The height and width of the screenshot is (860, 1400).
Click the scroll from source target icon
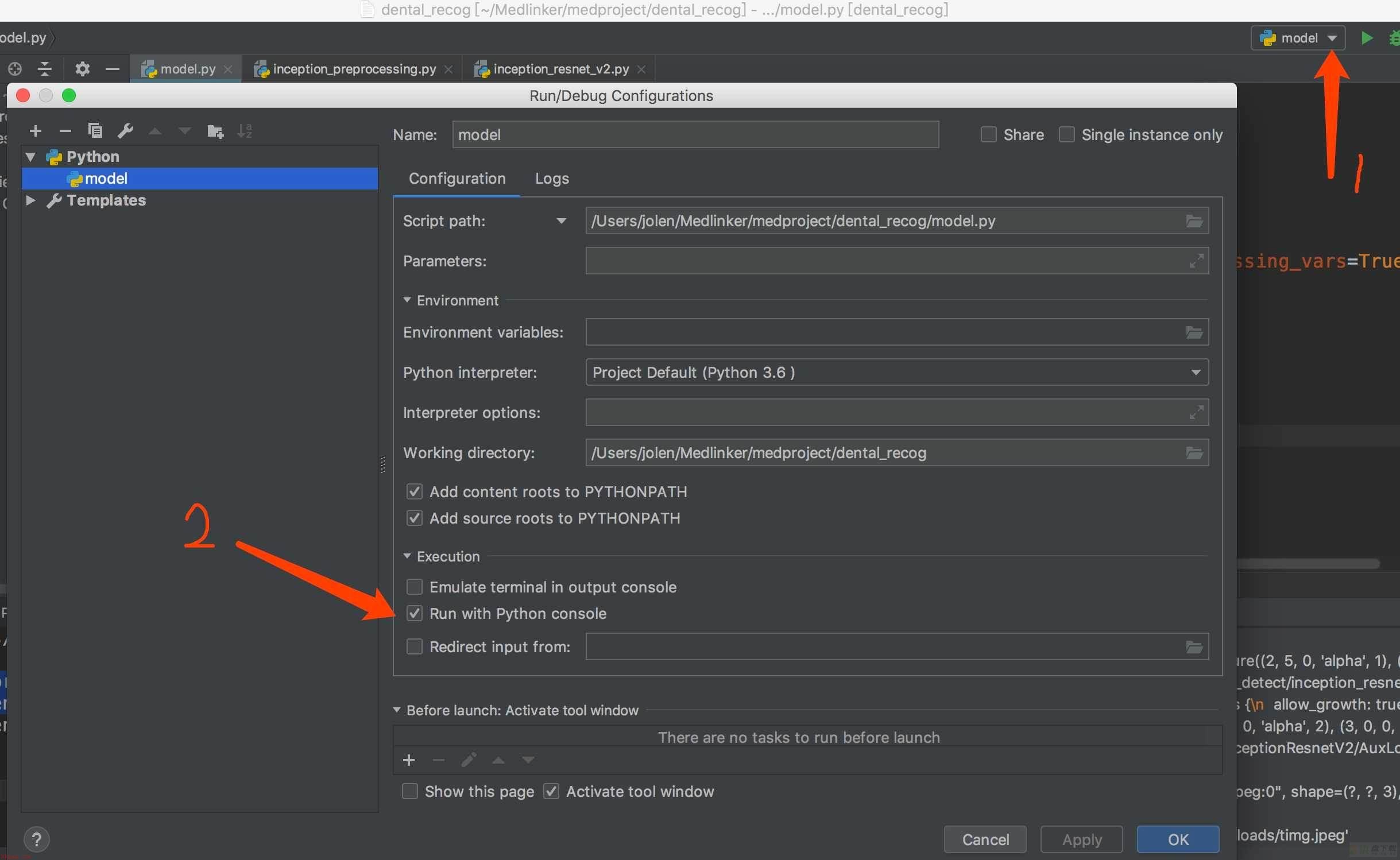pyautogui.click(x=15, y=69)
